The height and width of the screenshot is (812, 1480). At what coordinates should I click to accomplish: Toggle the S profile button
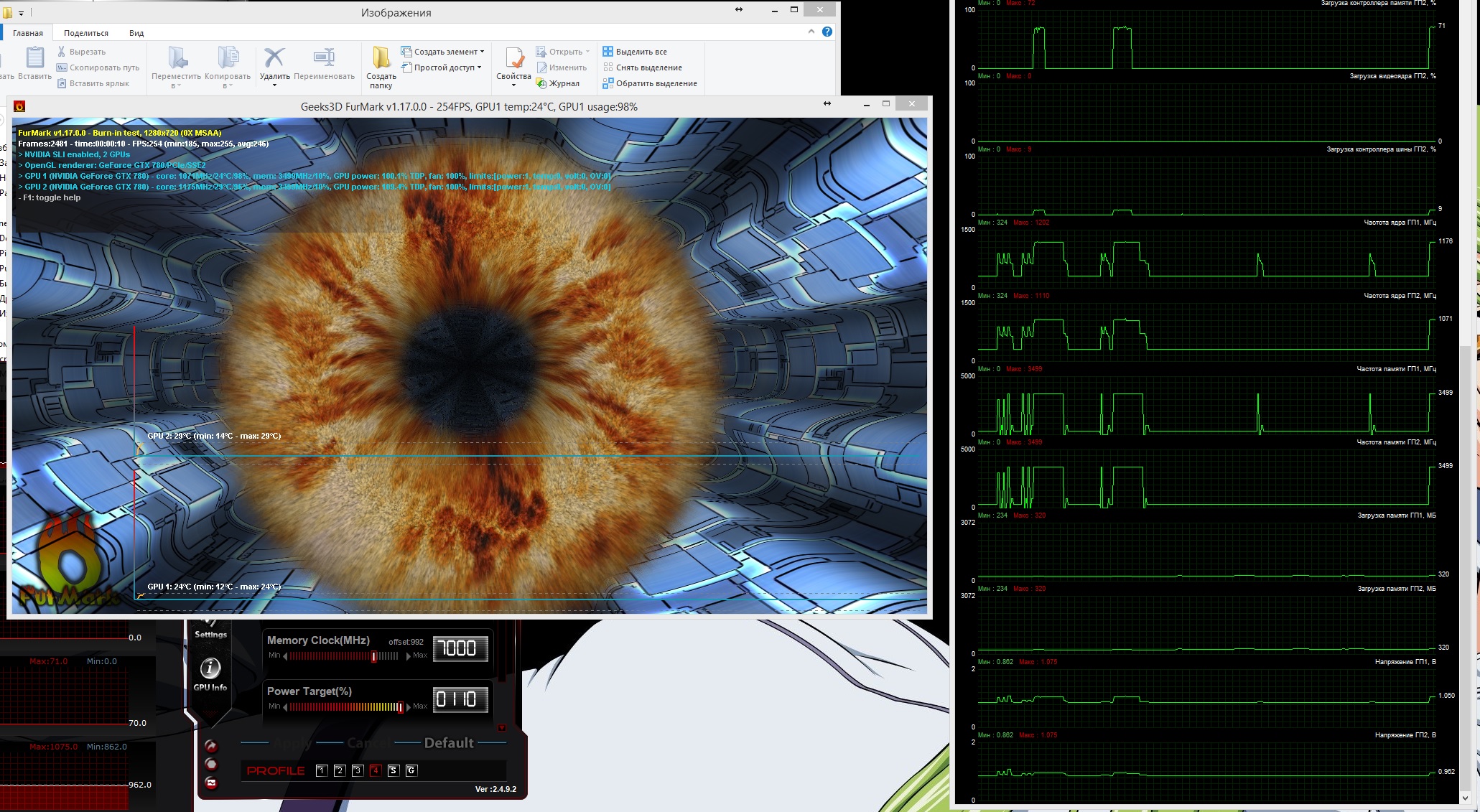393,770
